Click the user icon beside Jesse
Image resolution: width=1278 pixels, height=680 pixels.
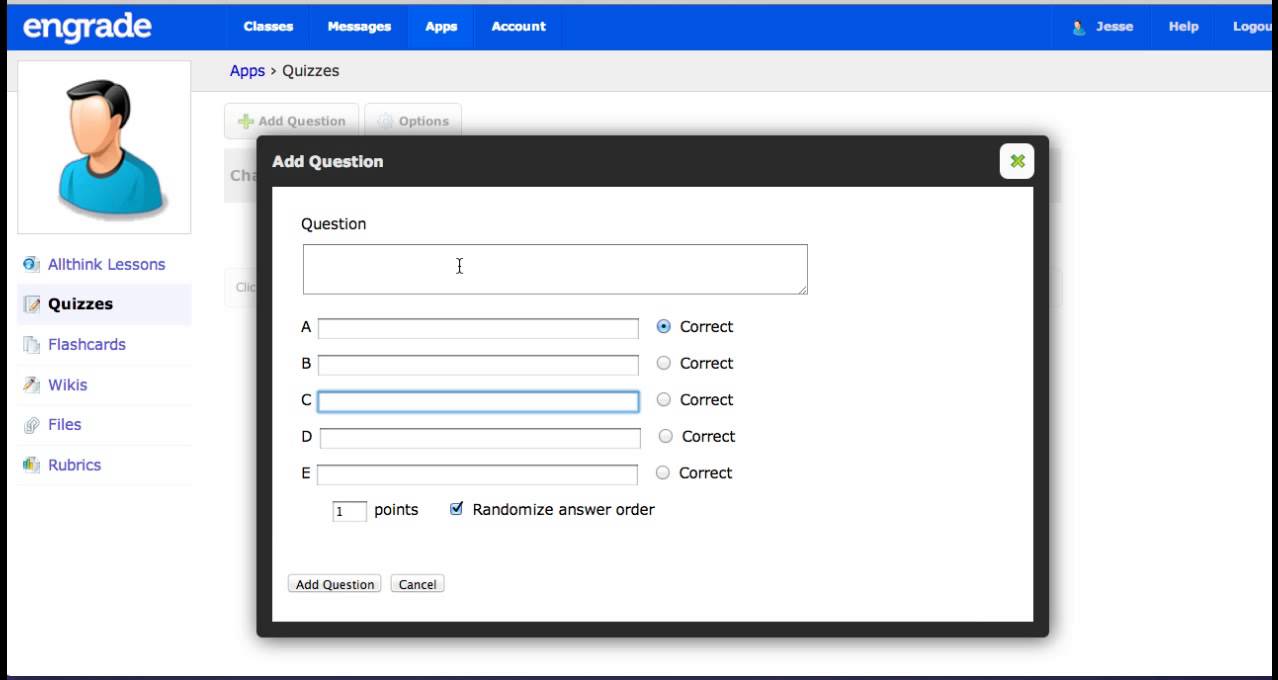click(x=1079, y=28)
